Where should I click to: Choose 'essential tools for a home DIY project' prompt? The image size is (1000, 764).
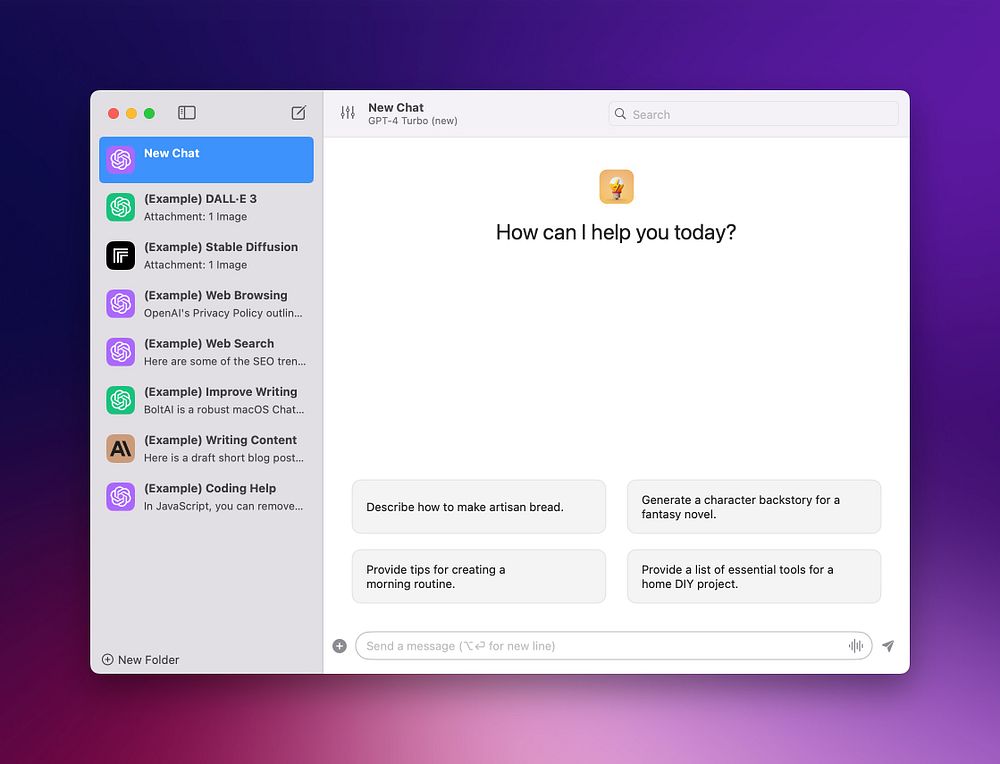(x=754, y=577)
